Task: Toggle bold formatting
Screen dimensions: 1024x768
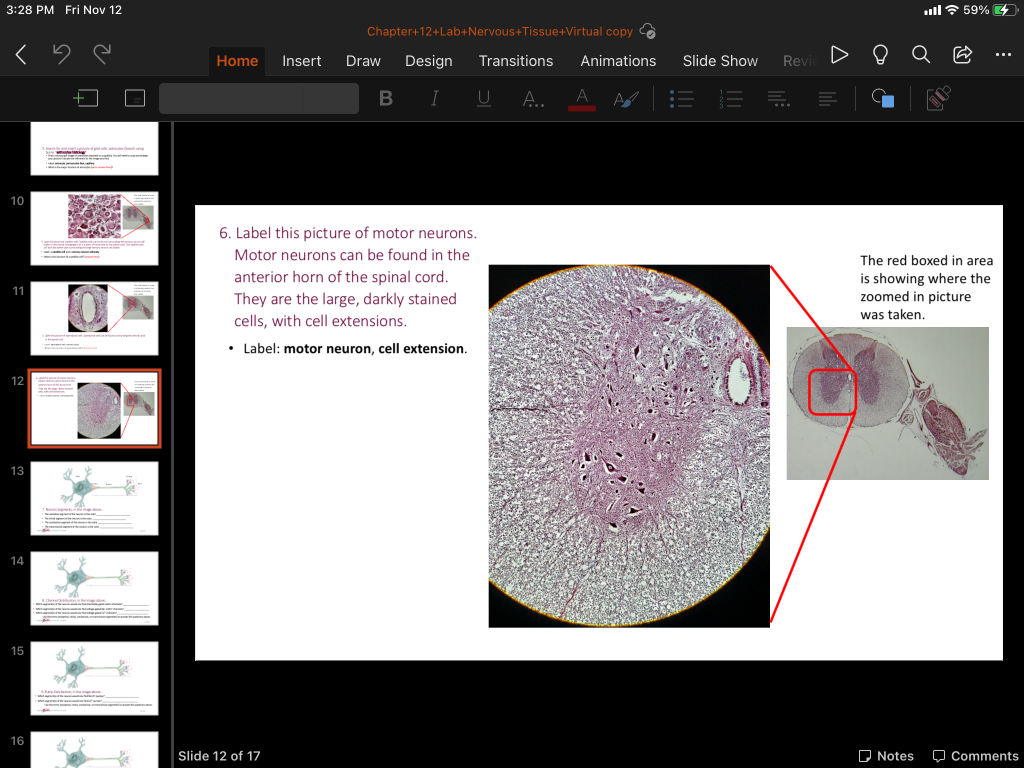Action: (x=386, y=98)
